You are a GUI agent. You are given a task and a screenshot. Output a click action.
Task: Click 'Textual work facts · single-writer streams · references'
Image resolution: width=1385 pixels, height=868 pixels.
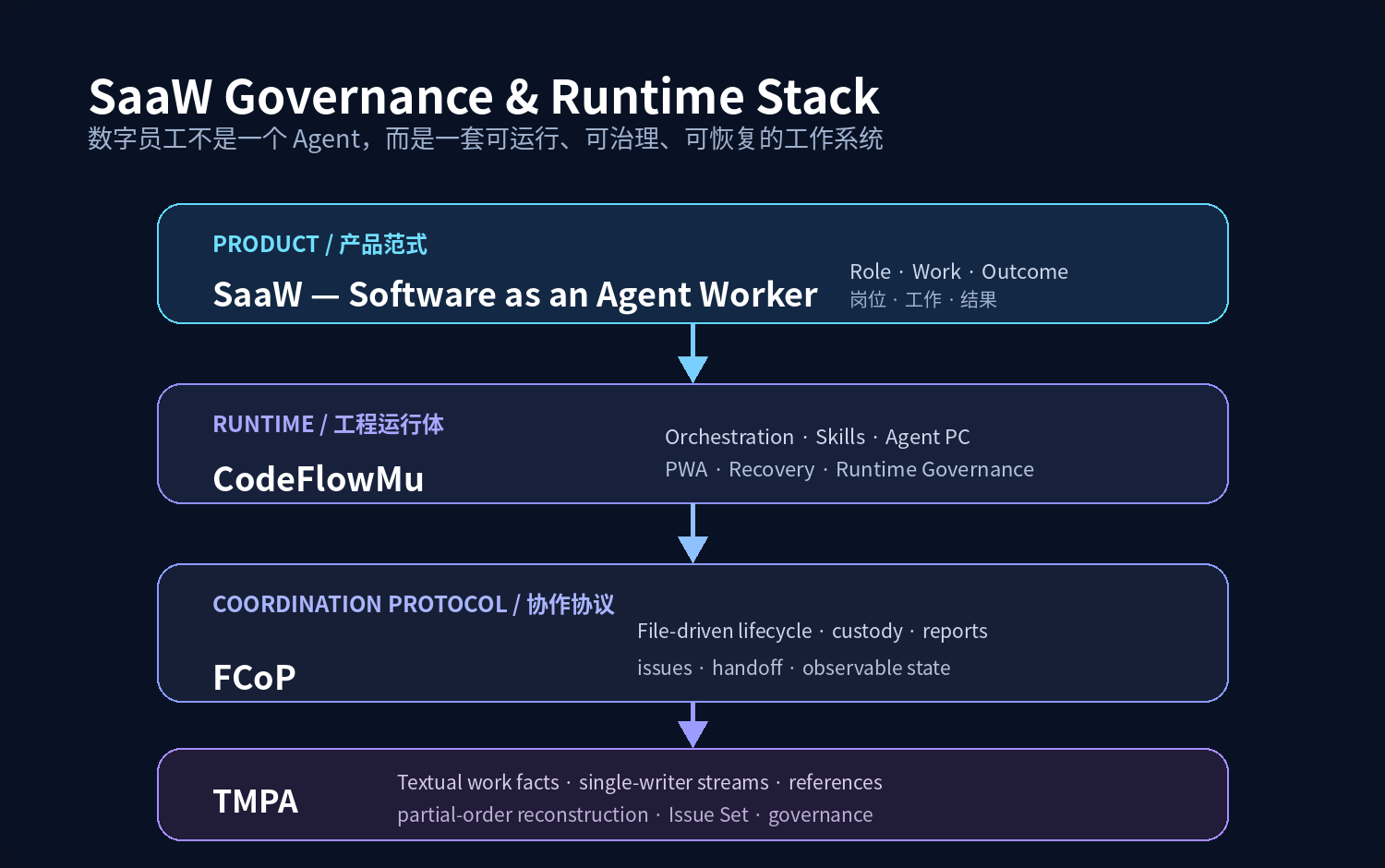[x=640, y=782]
